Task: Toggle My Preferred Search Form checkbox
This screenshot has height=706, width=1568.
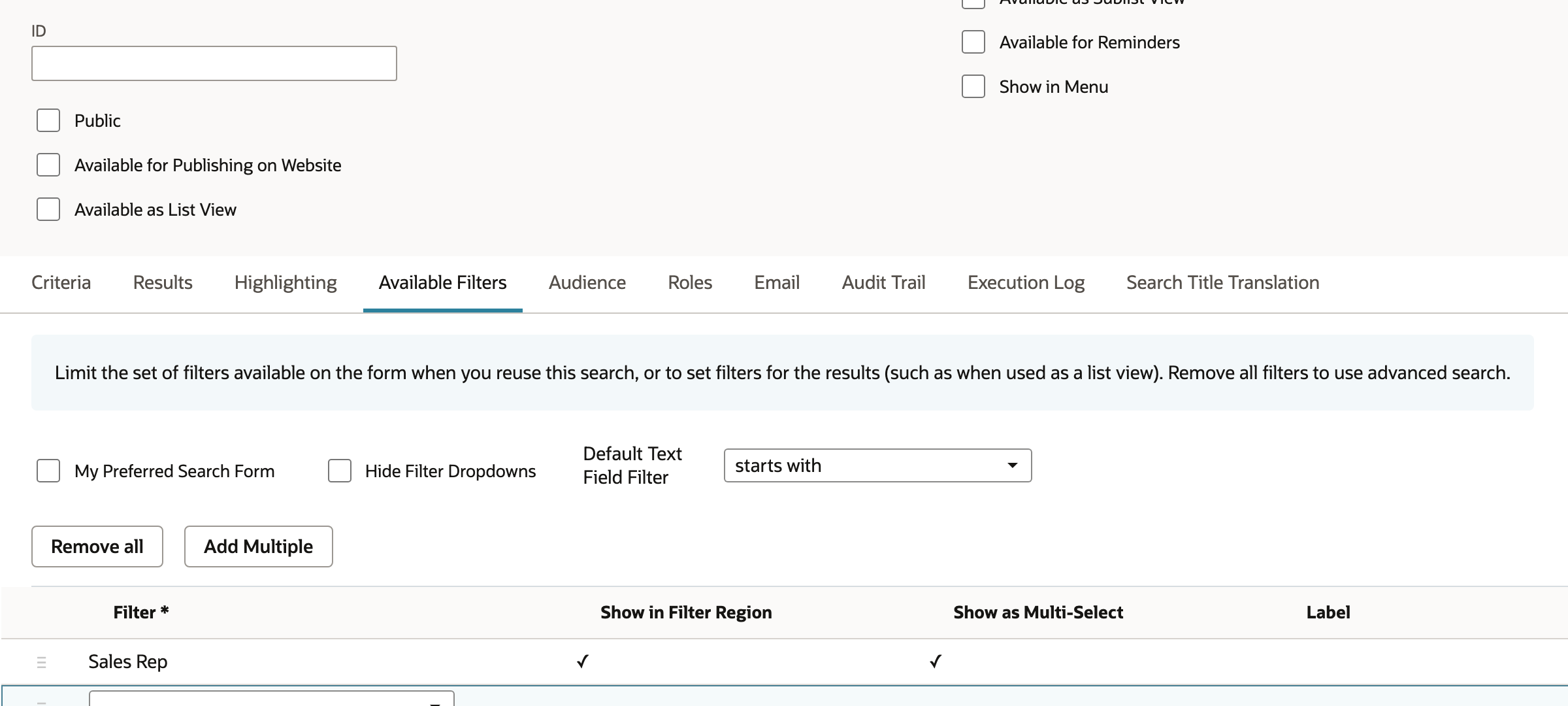Action: 48,471
